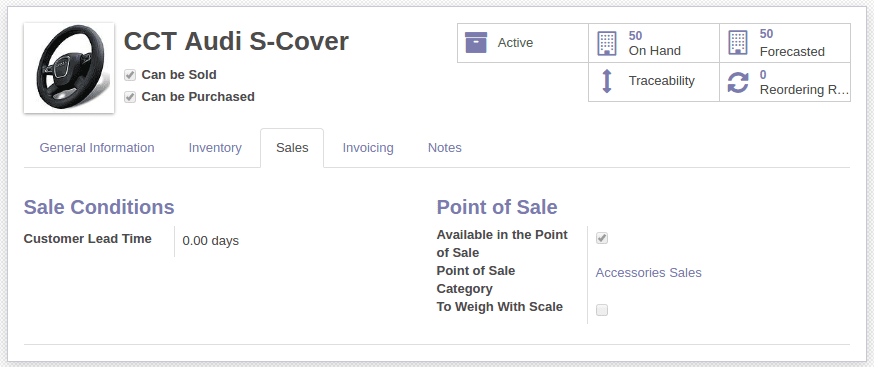Image resolution: width=874 pixels, height=367 pixels.
Task: Click the Can be Sold label
Action: point(179,75)
